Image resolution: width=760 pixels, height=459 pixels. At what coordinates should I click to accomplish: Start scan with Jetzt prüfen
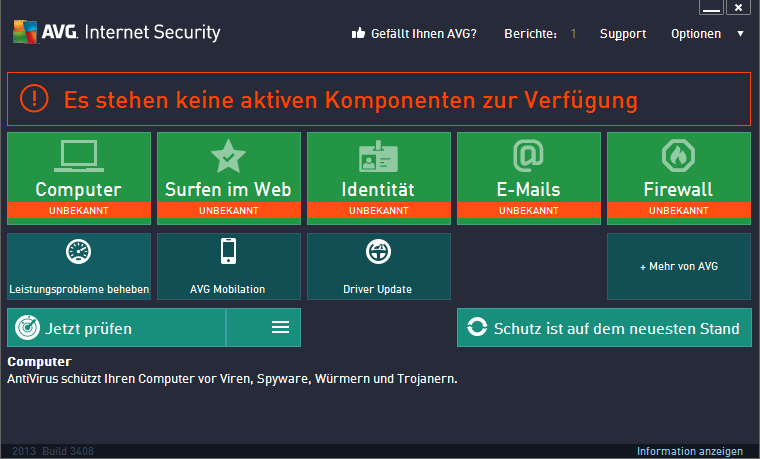click(x=116, y=328)
